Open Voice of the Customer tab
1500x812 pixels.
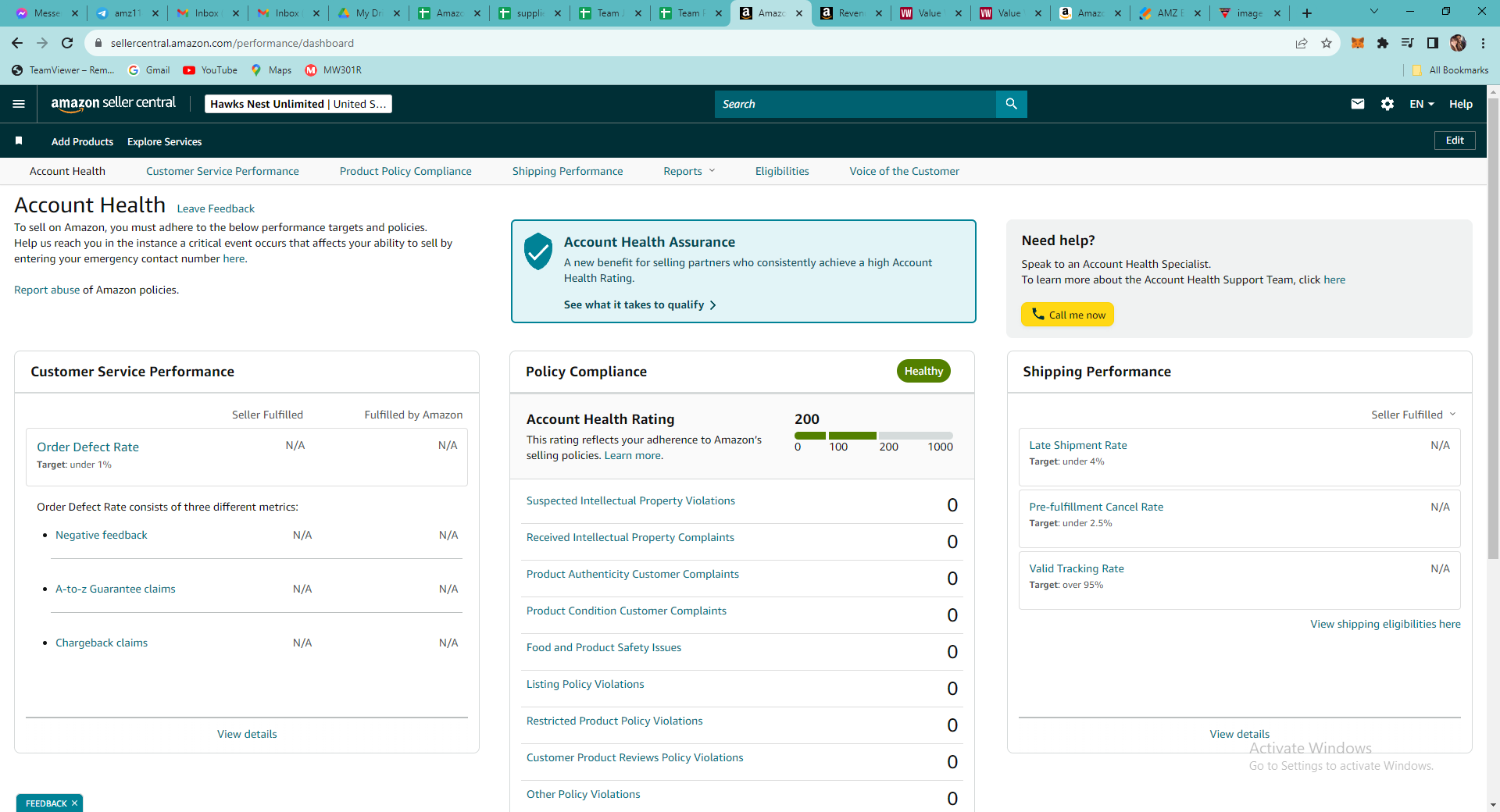coord(905,171)
